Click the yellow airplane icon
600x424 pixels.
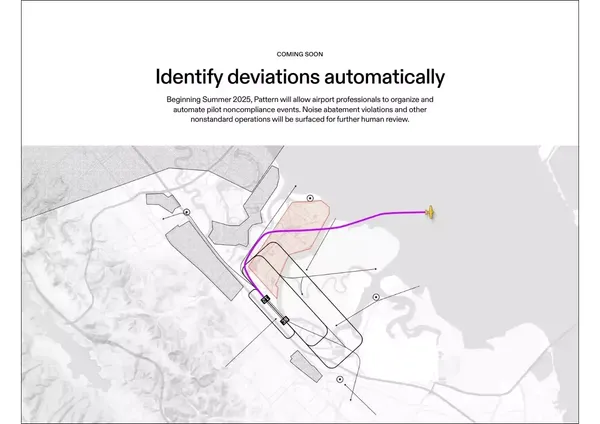430,212
